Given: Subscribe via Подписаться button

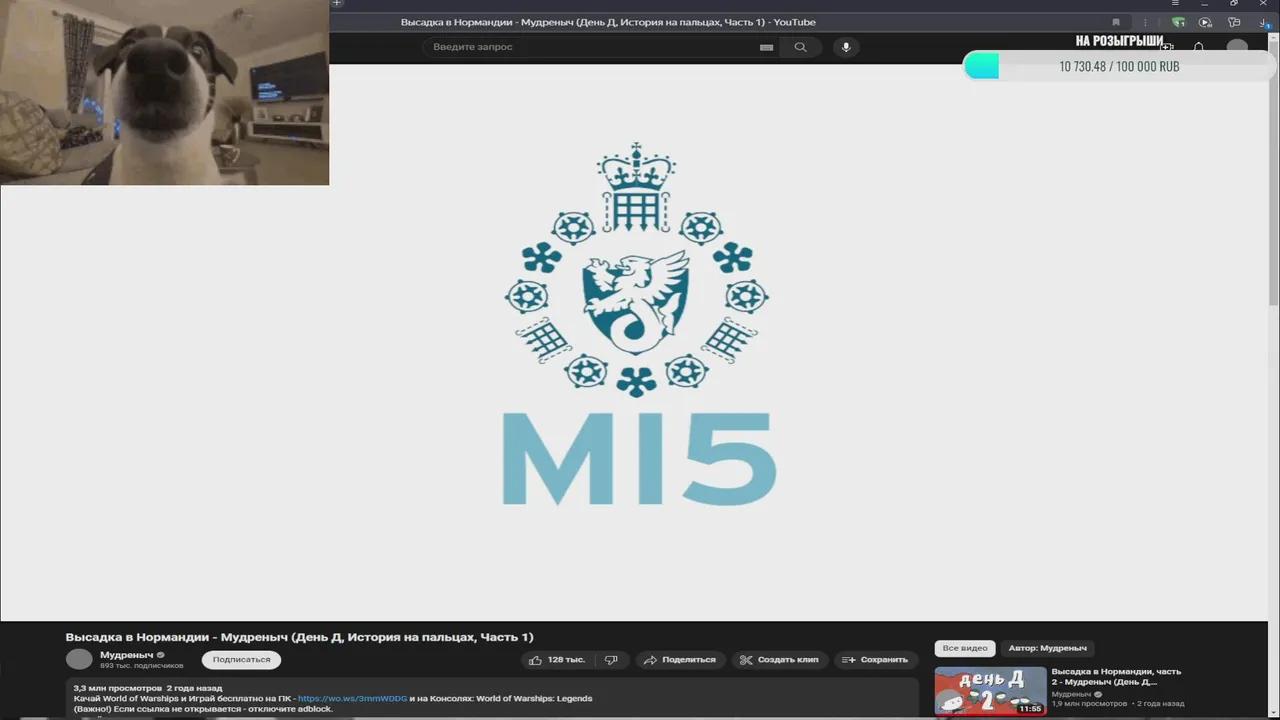Looking at the screenshot, I should (x=241, y=660).
